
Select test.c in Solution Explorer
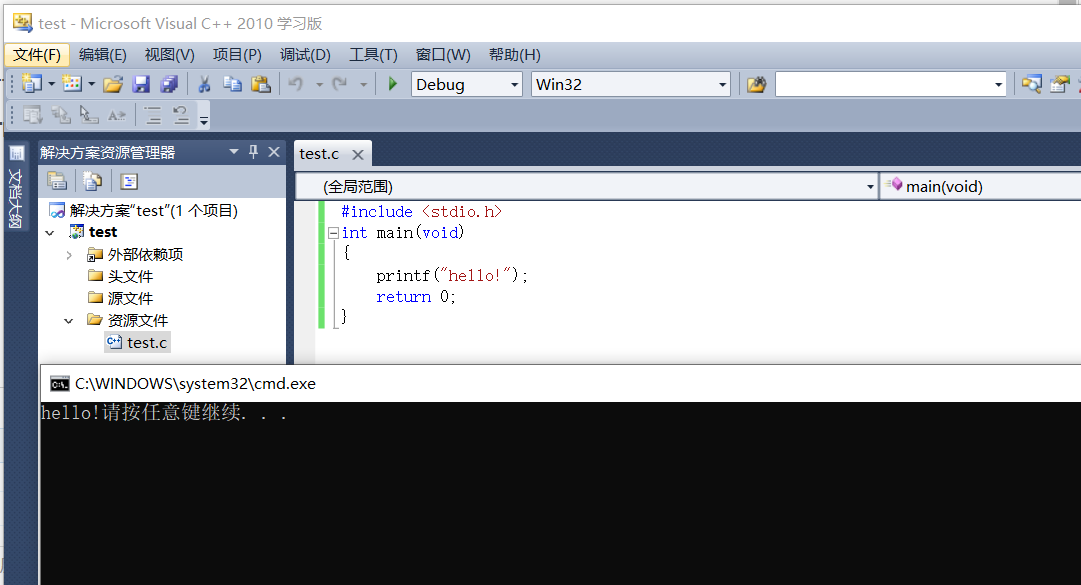click(143, 342)
